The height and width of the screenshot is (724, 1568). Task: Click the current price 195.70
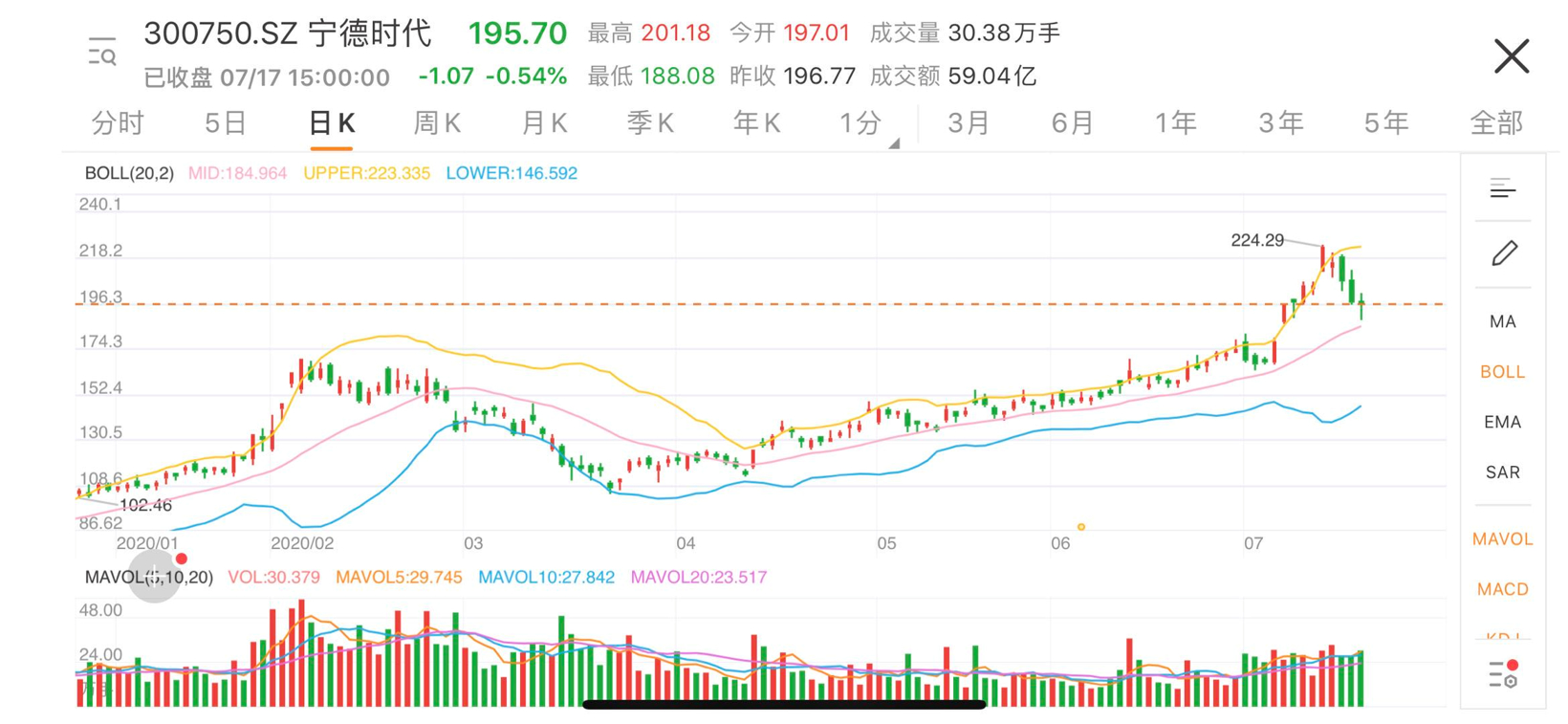[x=517, y=33]
